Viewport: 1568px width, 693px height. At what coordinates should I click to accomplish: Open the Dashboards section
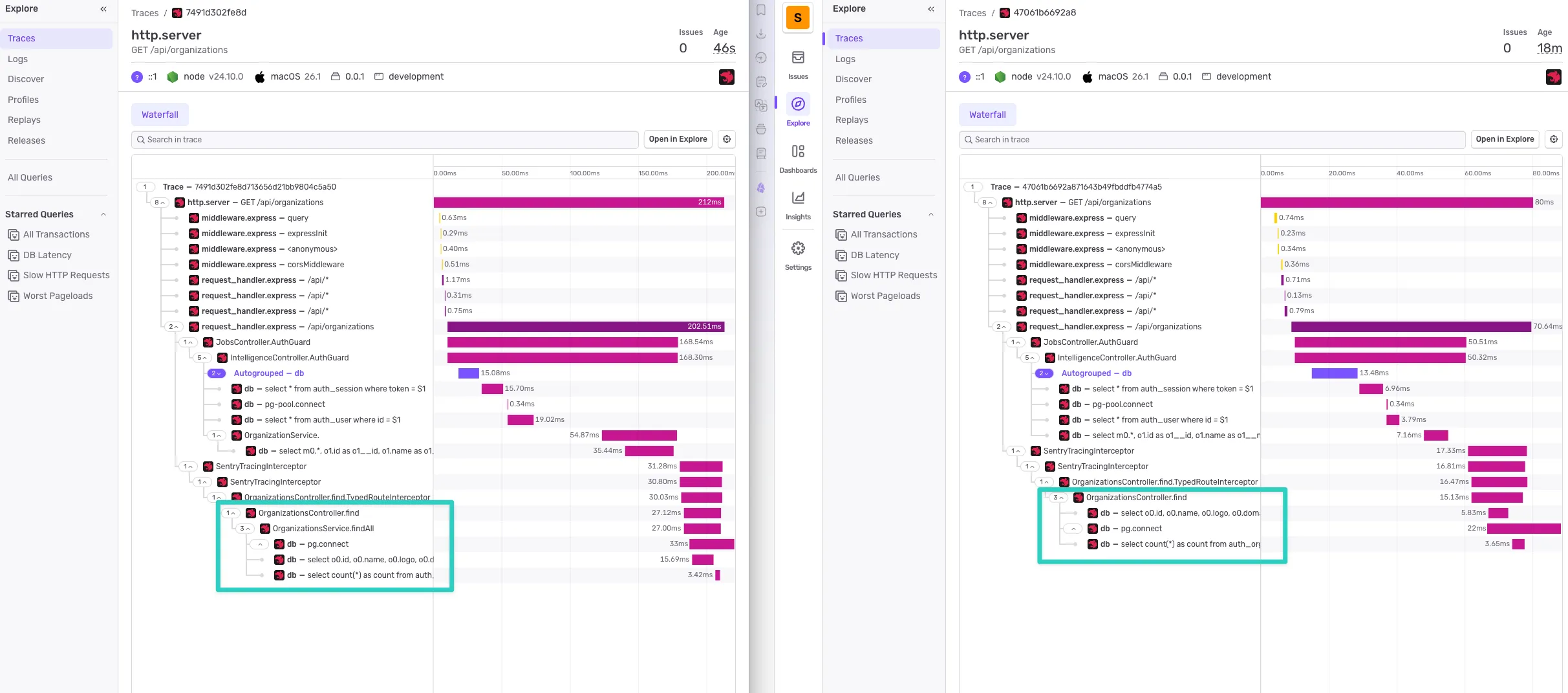(x=798, y=158)
